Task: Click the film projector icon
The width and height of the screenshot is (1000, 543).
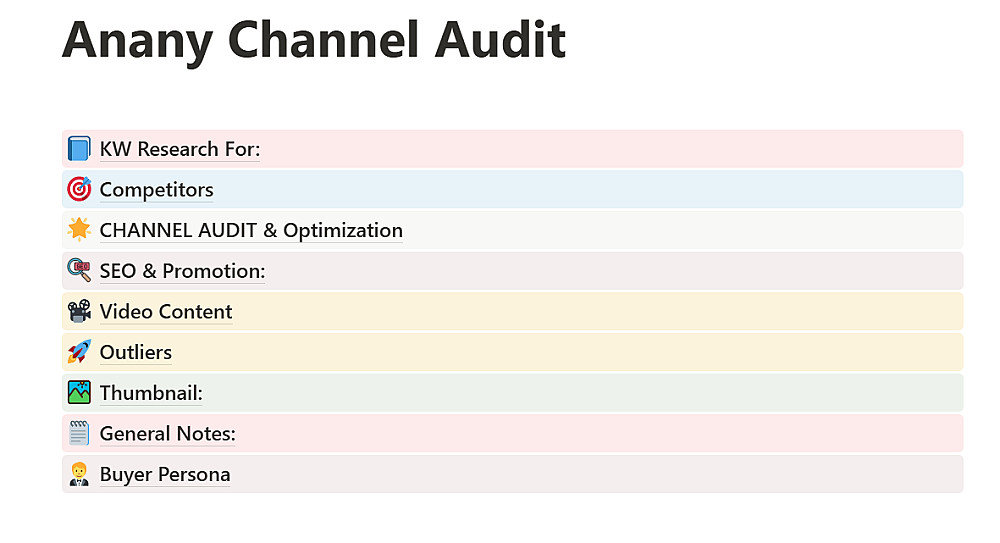Action: click(x=79, y=312)
